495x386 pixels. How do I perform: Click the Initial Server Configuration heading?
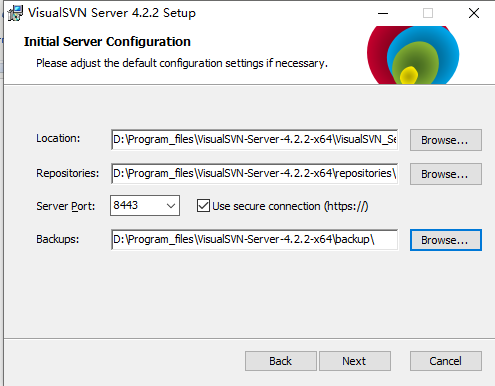(107, 42)
